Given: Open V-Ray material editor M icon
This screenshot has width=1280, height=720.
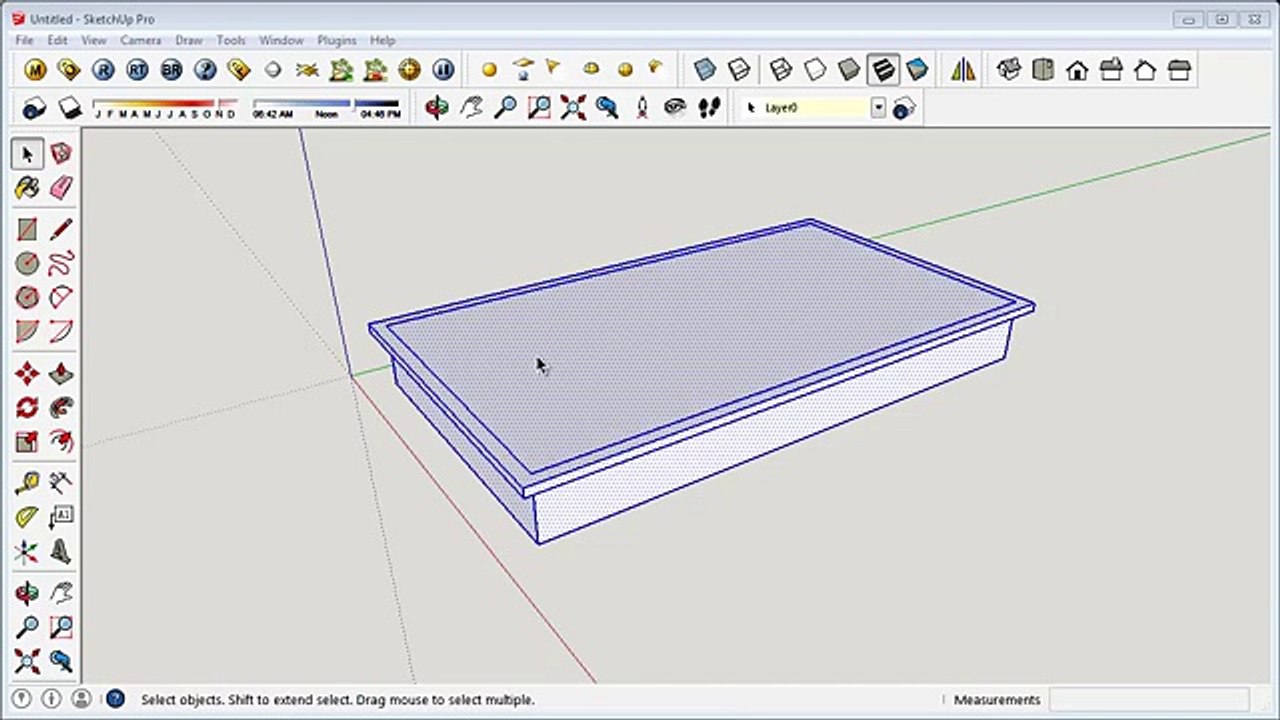Looking at the screenshot, I should pyautogui.click(x=35, y=70).
